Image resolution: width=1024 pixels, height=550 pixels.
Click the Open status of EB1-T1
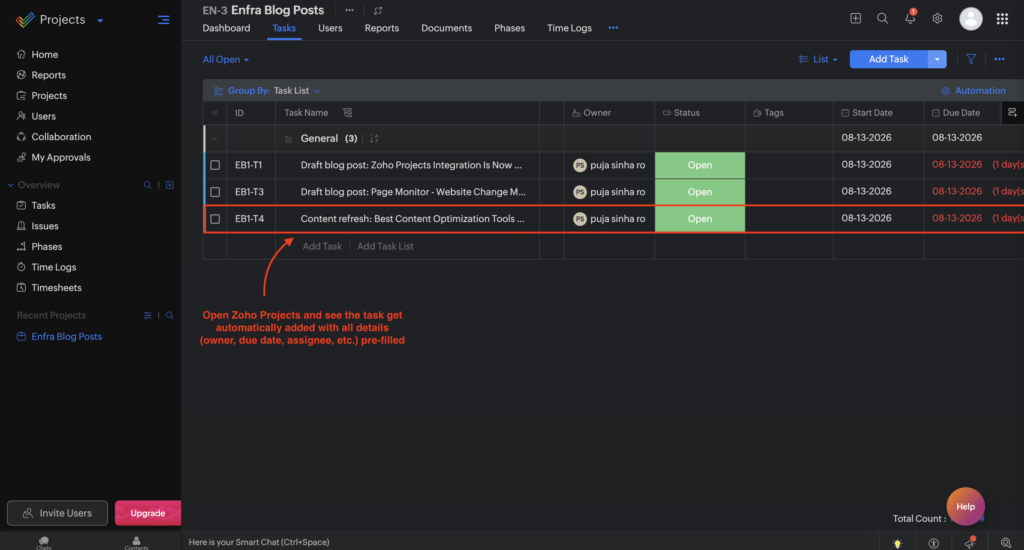699,165
